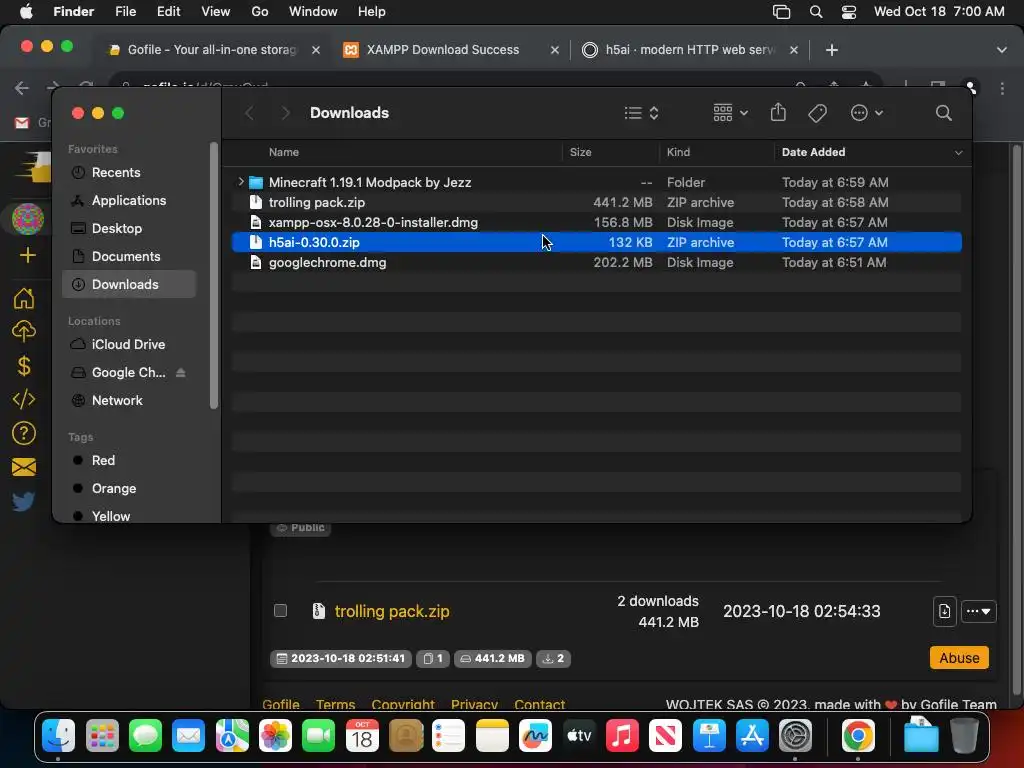
Task: Open iCloud Drive in sidebar
Action: point(129,344)
